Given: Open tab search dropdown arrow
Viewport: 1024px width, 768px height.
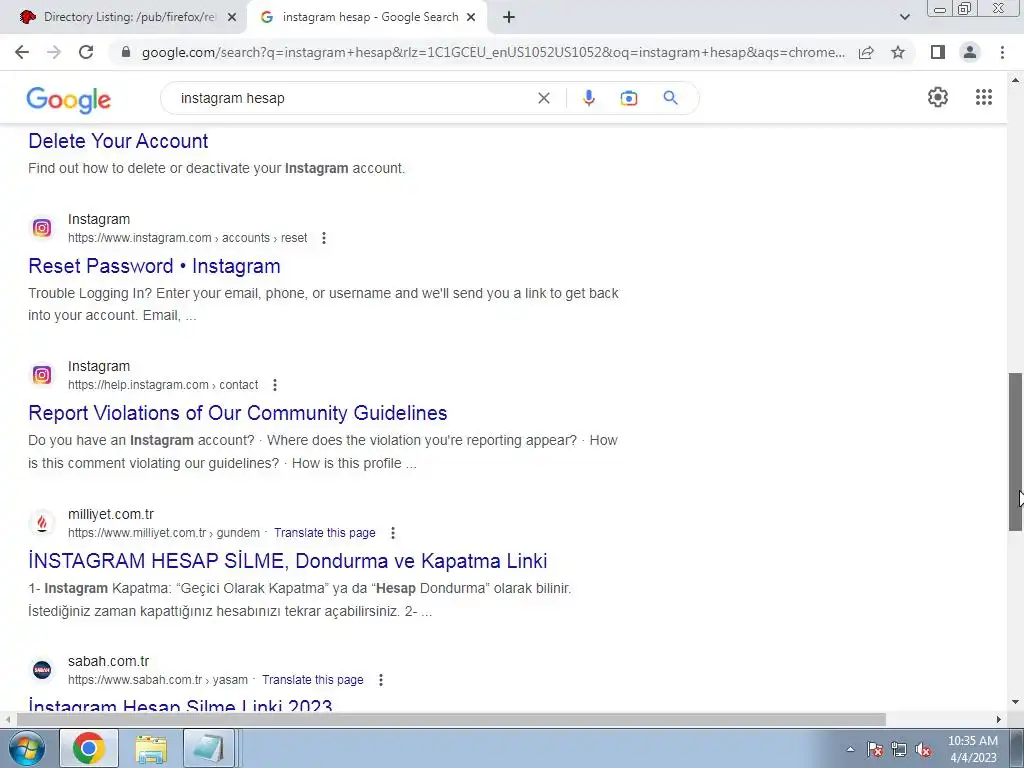Looking at the screenshot, I should tap(904, 18).
